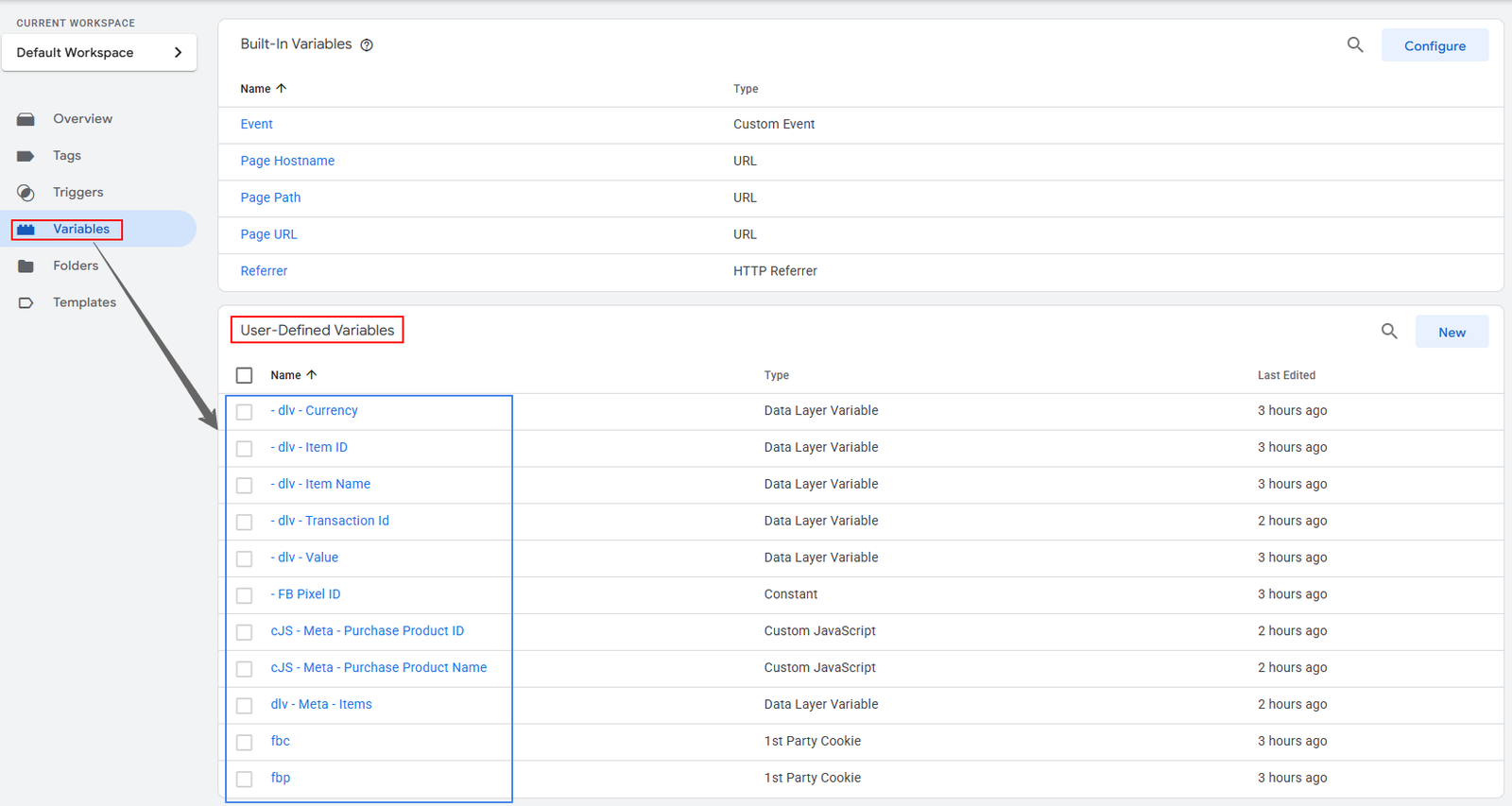1512x806 pixels.
Task: Check the box for Purchase Product Name
Action: tap(245, 669)
